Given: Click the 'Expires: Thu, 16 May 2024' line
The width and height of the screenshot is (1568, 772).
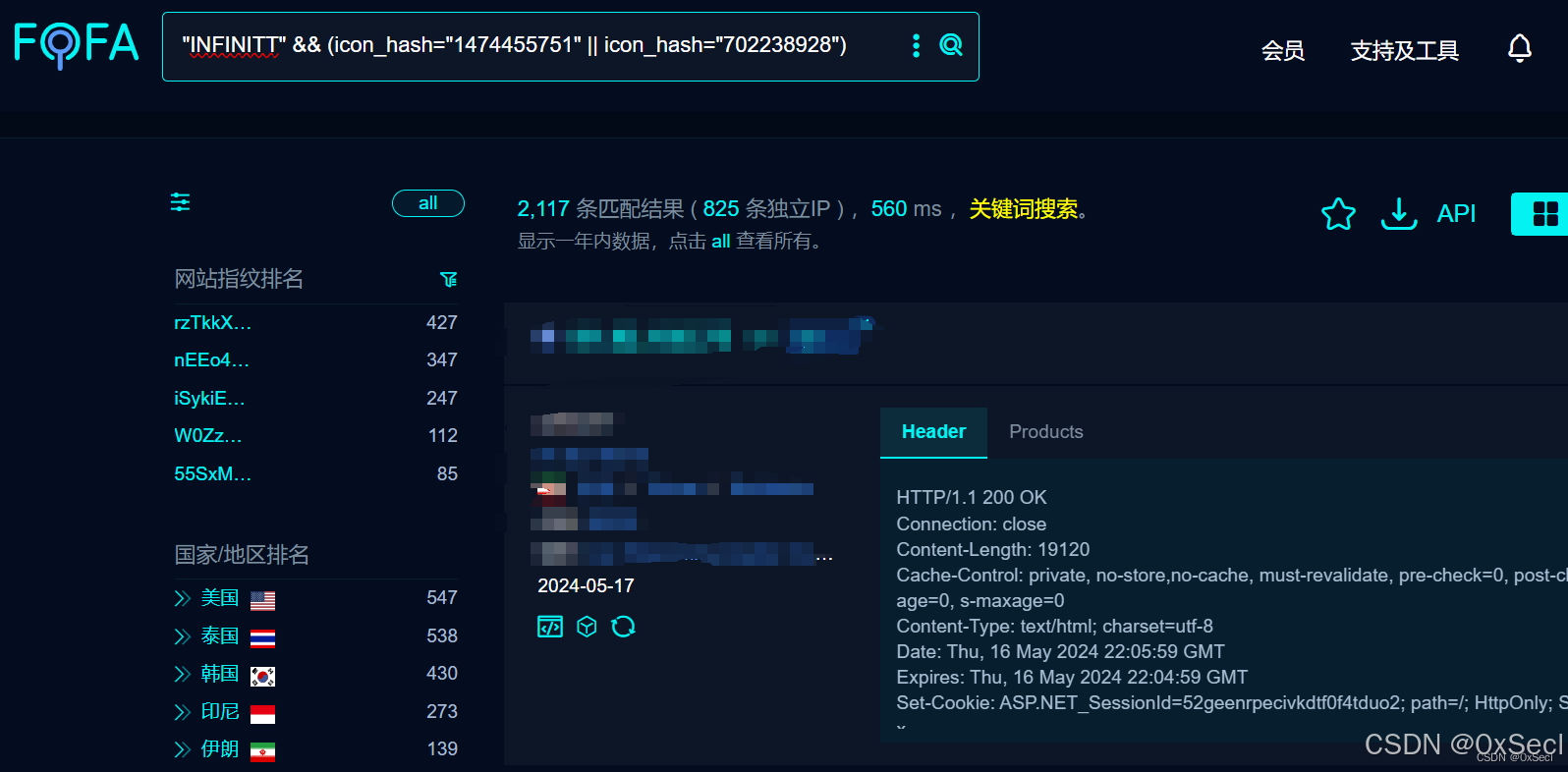Looking at the screenshot, I should [x=1072, y=678].
